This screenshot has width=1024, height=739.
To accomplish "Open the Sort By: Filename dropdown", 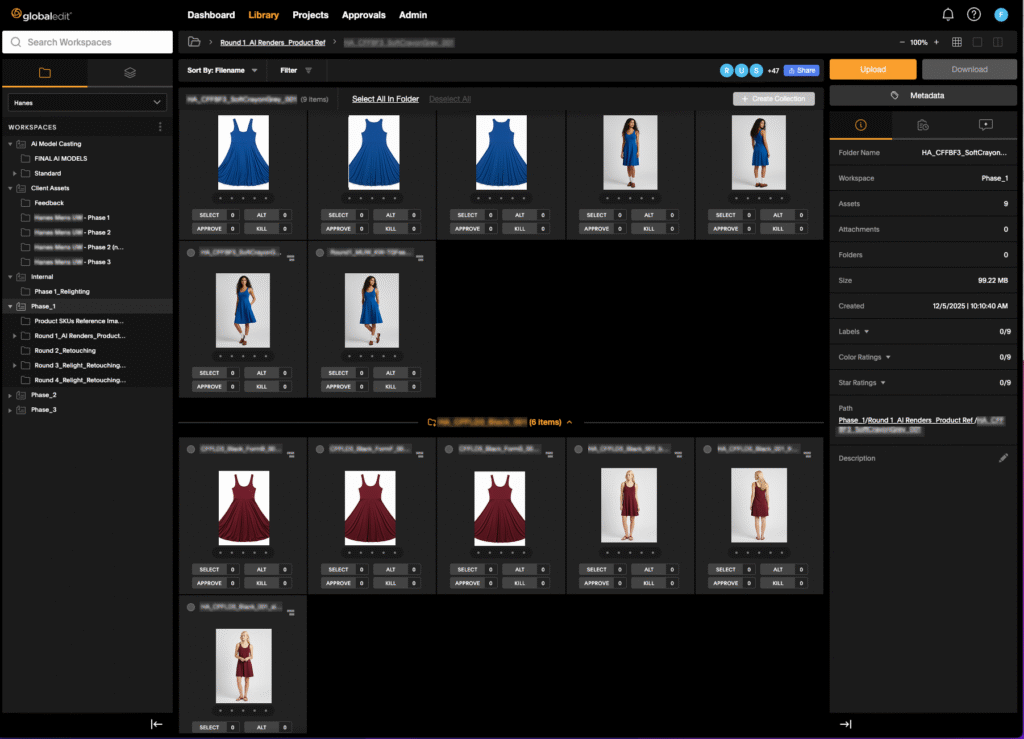I will tap(222, 71).
